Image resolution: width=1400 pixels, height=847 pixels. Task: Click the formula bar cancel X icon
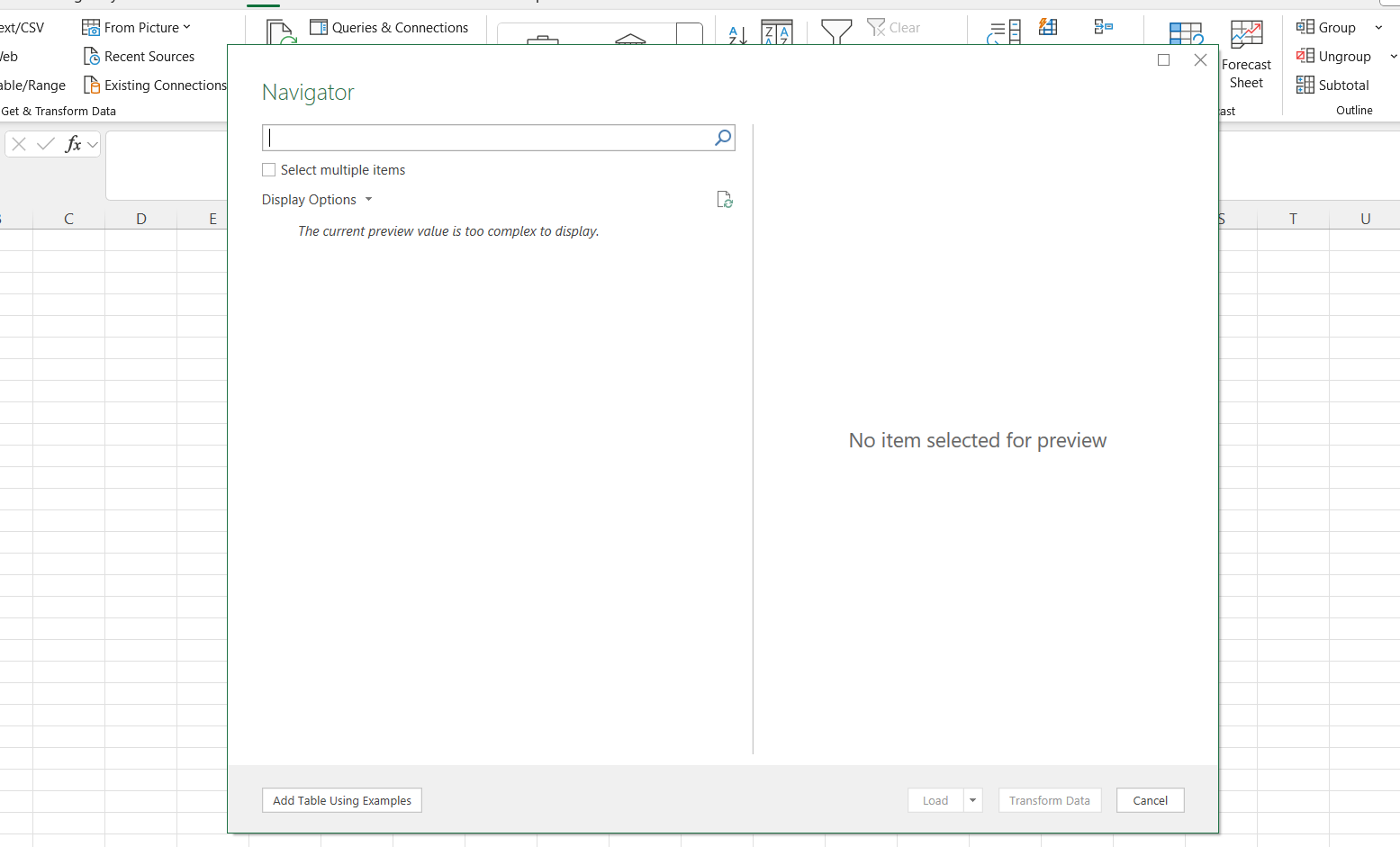point(19,144)
